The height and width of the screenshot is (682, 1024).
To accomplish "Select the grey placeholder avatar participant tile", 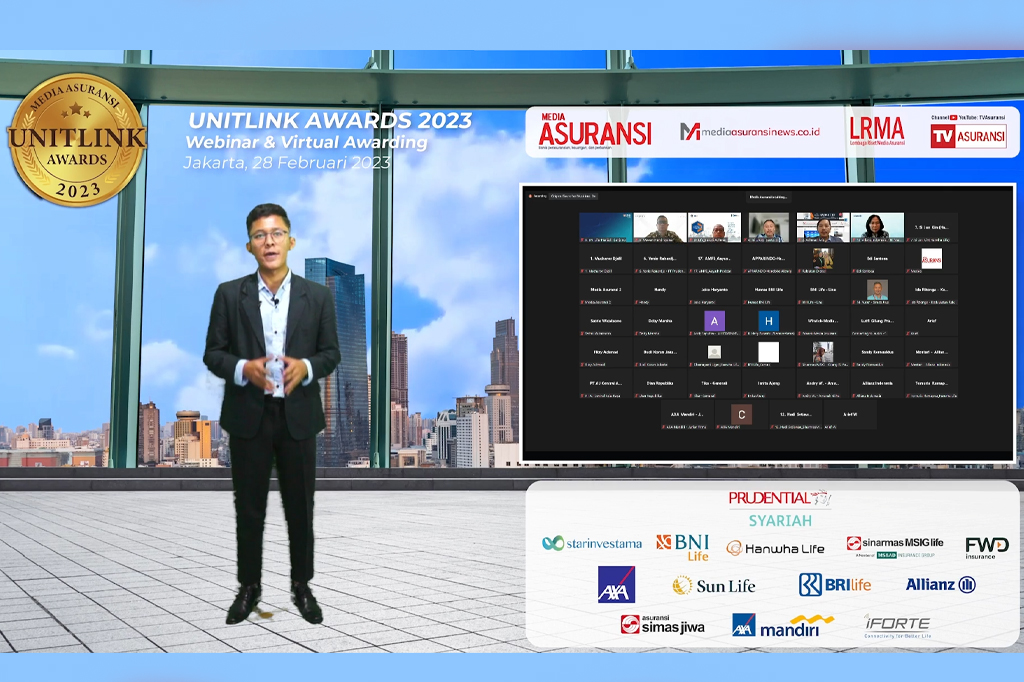I will coord(714,353).
